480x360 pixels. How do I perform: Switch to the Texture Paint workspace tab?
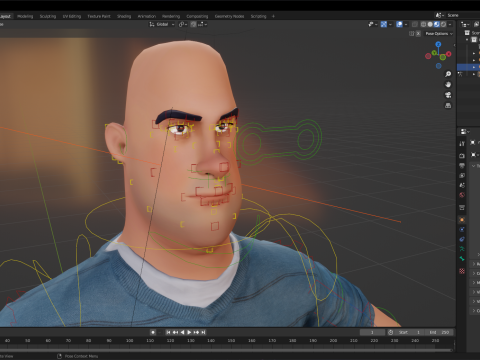[x=99, y=16]
